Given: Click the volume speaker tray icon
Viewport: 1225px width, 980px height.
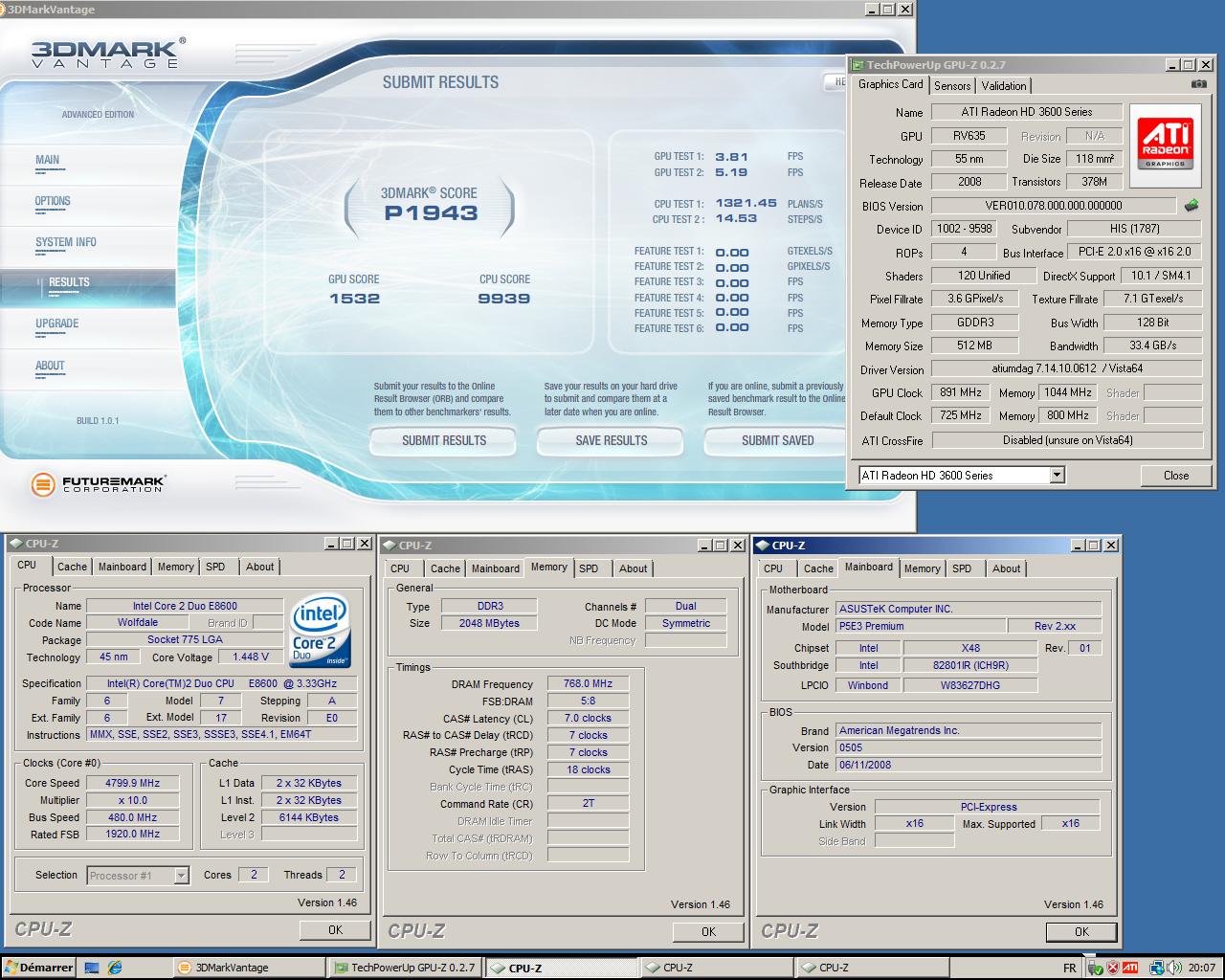Looking at the screenshot, I should (x=1173, y=968).
